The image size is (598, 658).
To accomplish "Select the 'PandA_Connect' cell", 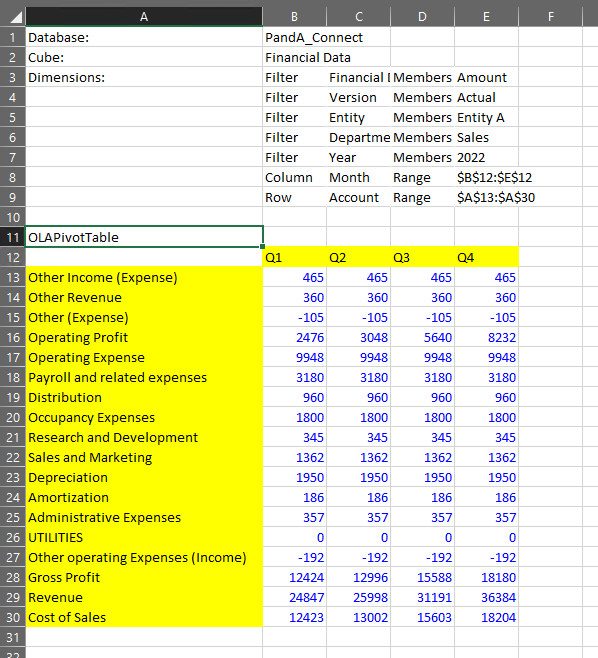I will tap(295, 37).
